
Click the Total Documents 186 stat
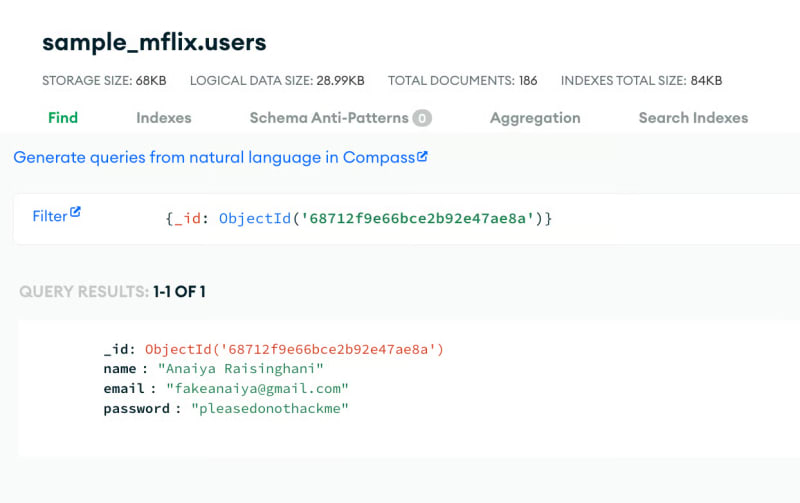[462, 80]
